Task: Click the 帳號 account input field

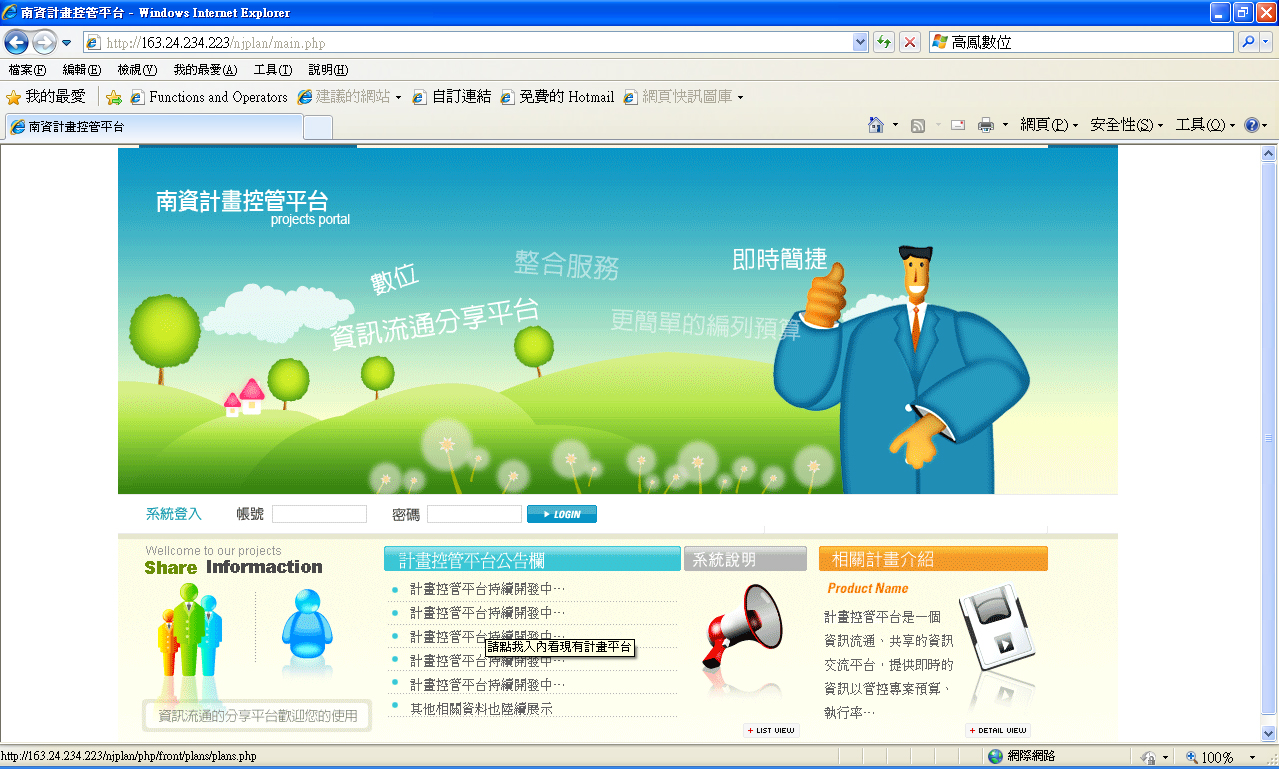Action: click(x=319, y=514)
